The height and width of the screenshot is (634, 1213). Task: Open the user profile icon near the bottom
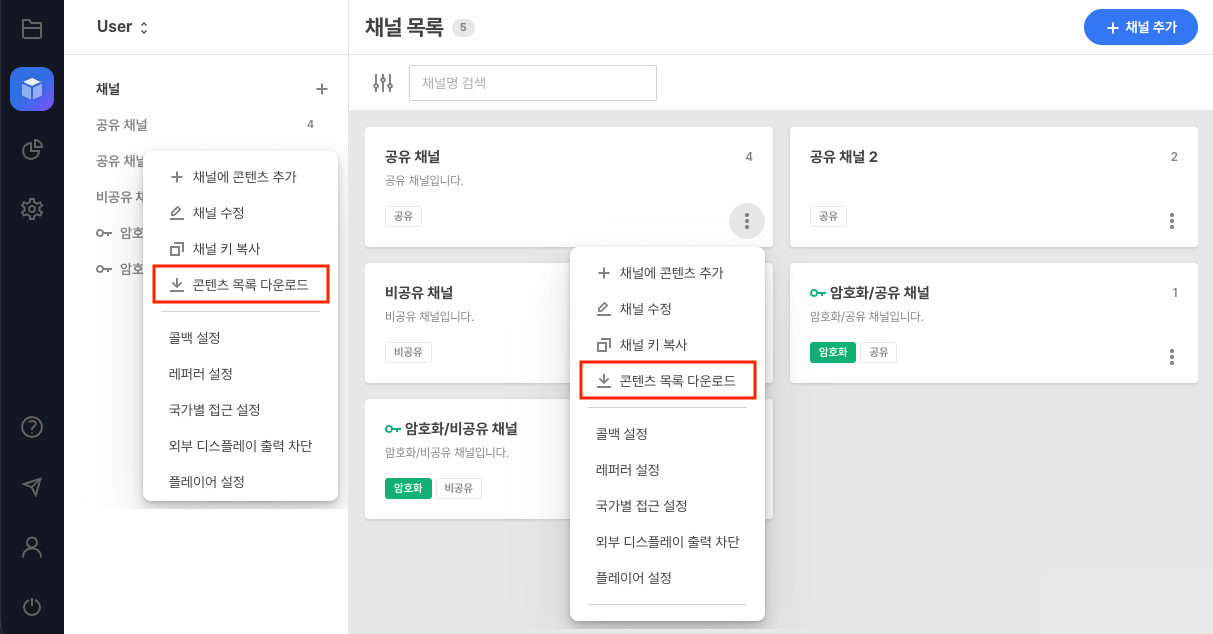(31, 547)
